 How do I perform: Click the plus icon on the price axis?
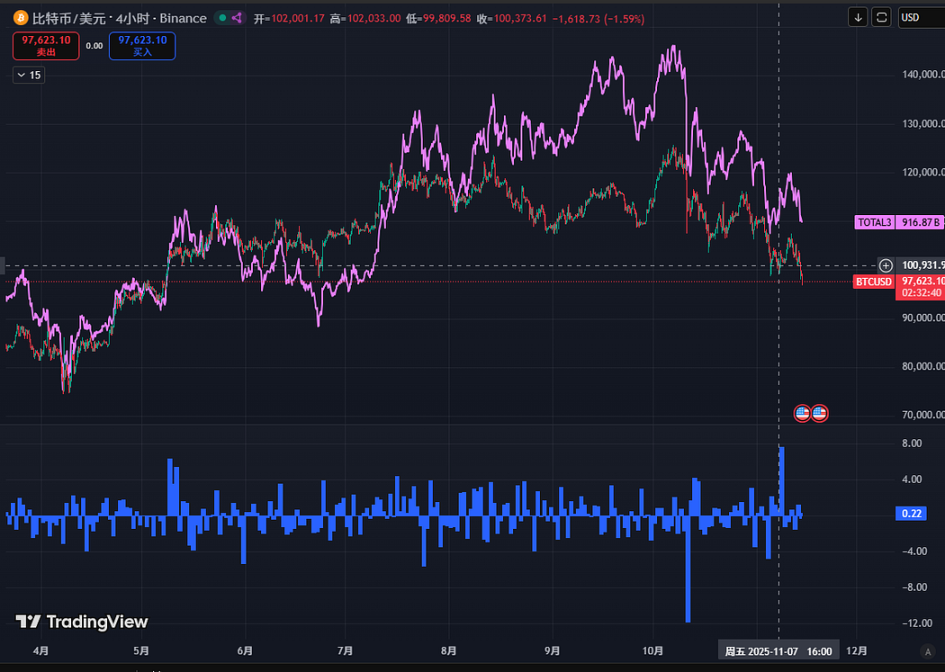[886, 265]
